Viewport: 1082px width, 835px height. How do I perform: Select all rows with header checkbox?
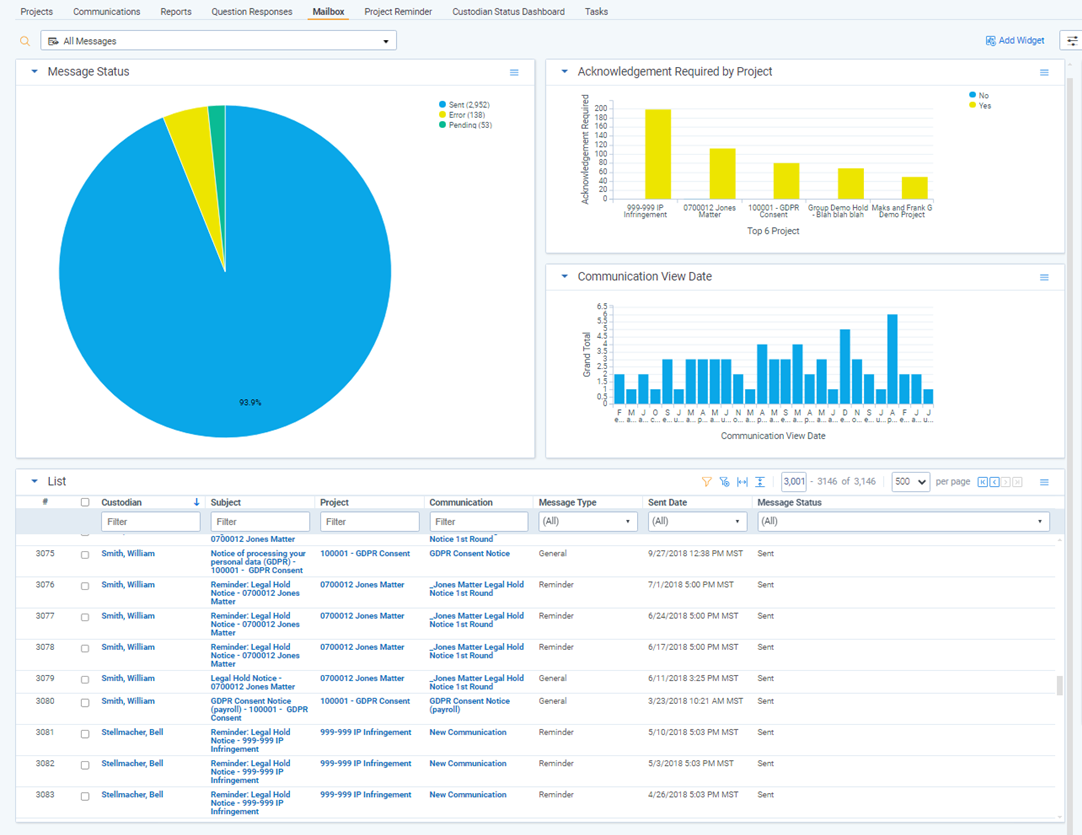tap(85, 502)
